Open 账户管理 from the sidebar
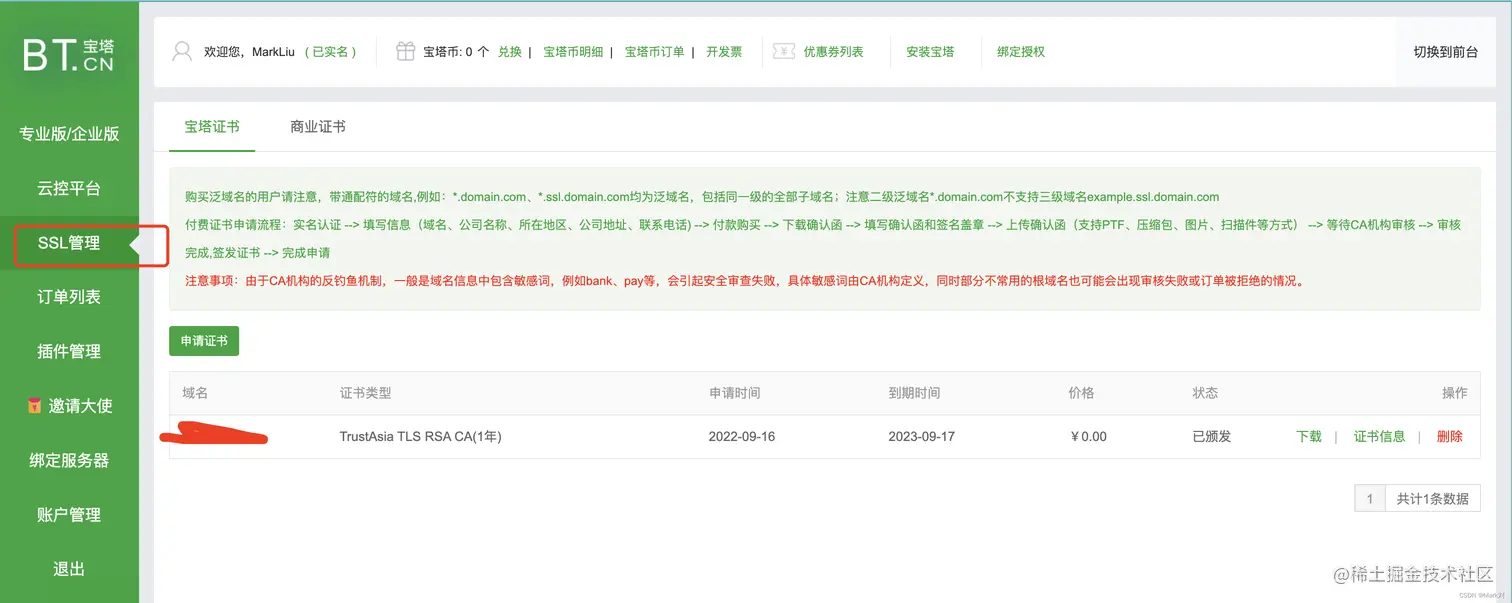Screen dimensions: 1512x603 [x=68, y=514]
